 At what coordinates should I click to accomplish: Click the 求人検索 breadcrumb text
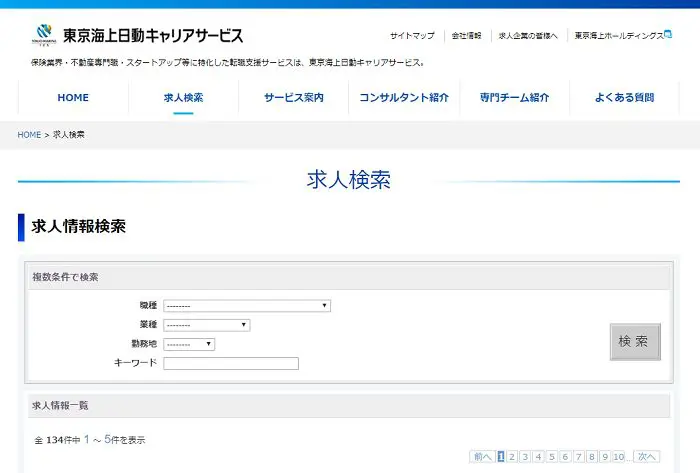[69, 135]
